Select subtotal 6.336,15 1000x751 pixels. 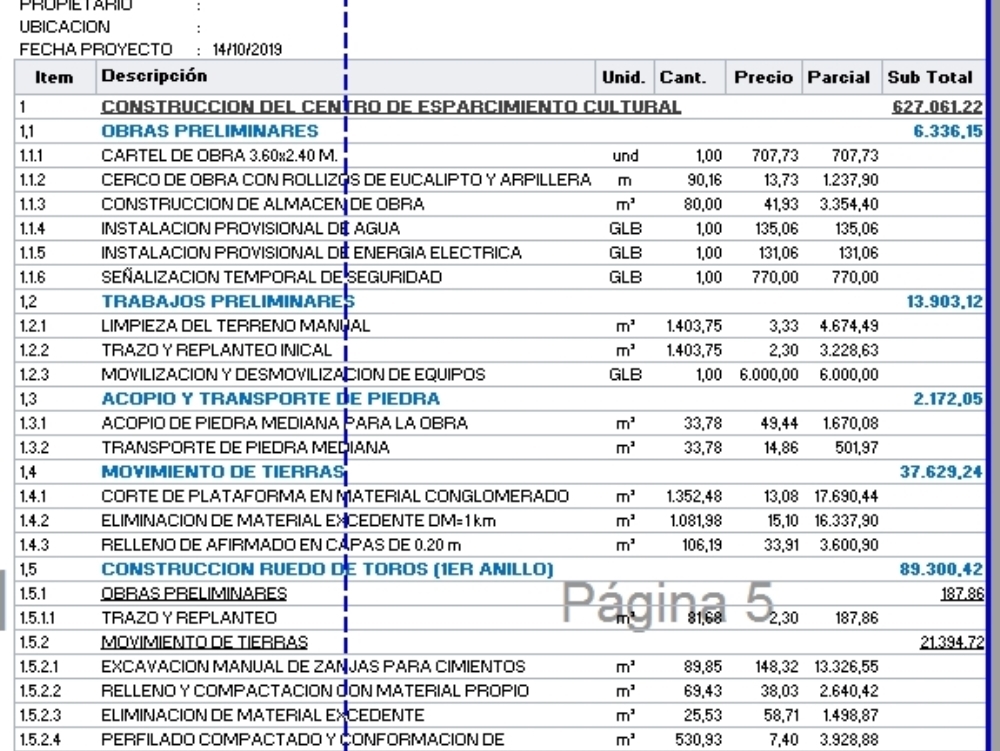[948, 131]
